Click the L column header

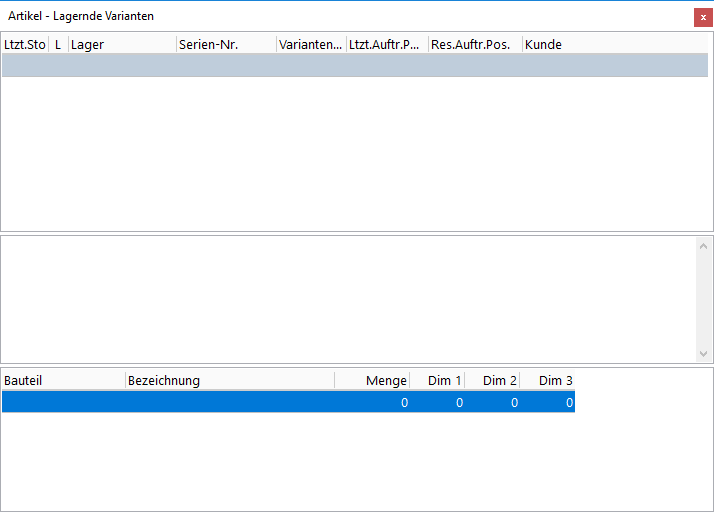58,45
